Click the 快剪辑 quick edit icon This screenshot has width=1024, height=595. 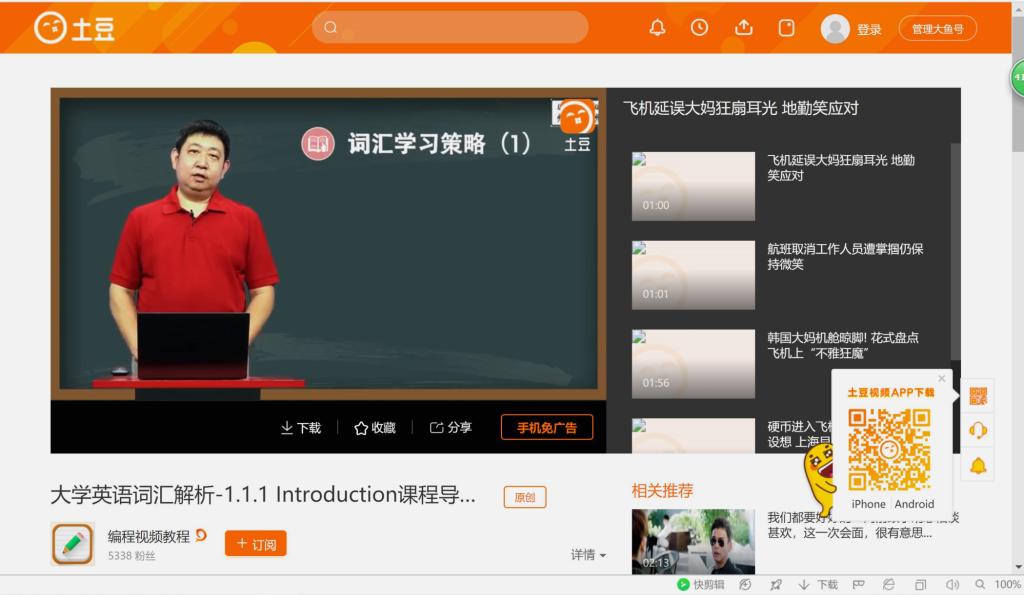click(x=700, y=585)
